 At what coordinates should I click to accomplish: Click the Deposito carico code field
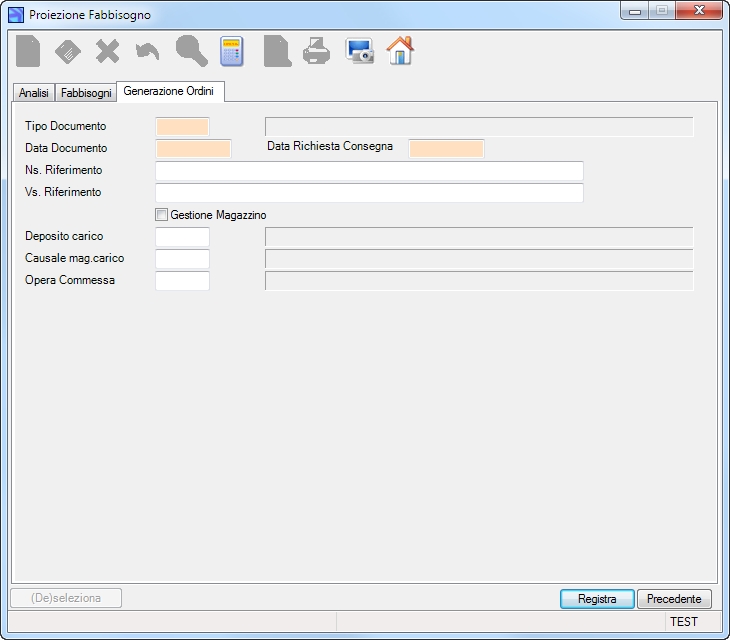[x=182, y=237]
